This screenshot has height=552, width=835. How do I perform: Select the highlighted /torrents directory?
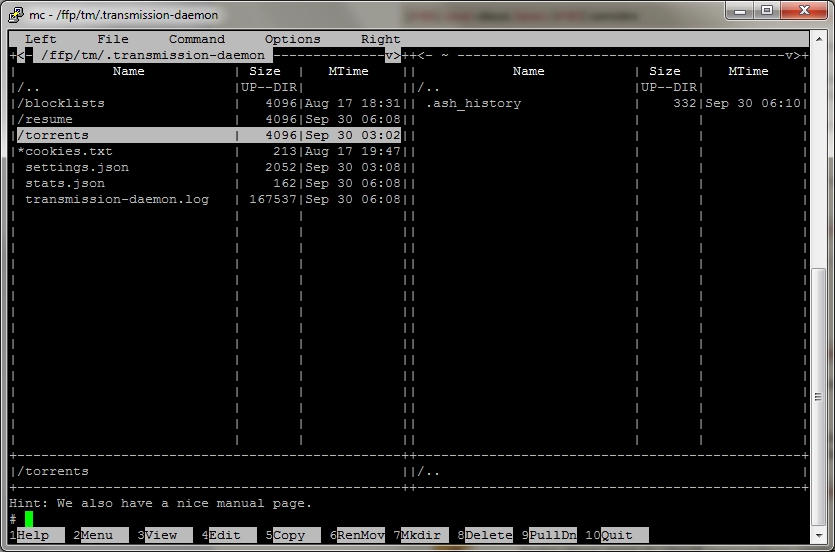click(x=209, y=135)
